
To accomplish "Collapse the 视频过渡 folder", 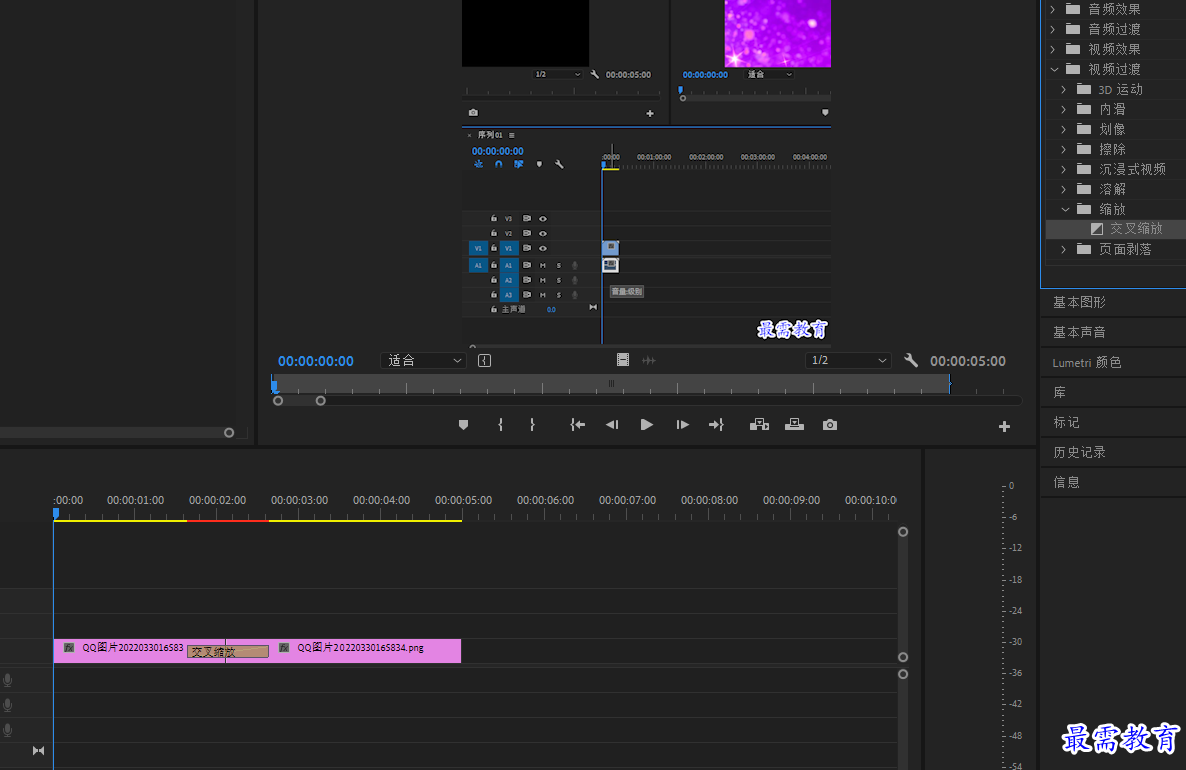I will click(1054, 69).
